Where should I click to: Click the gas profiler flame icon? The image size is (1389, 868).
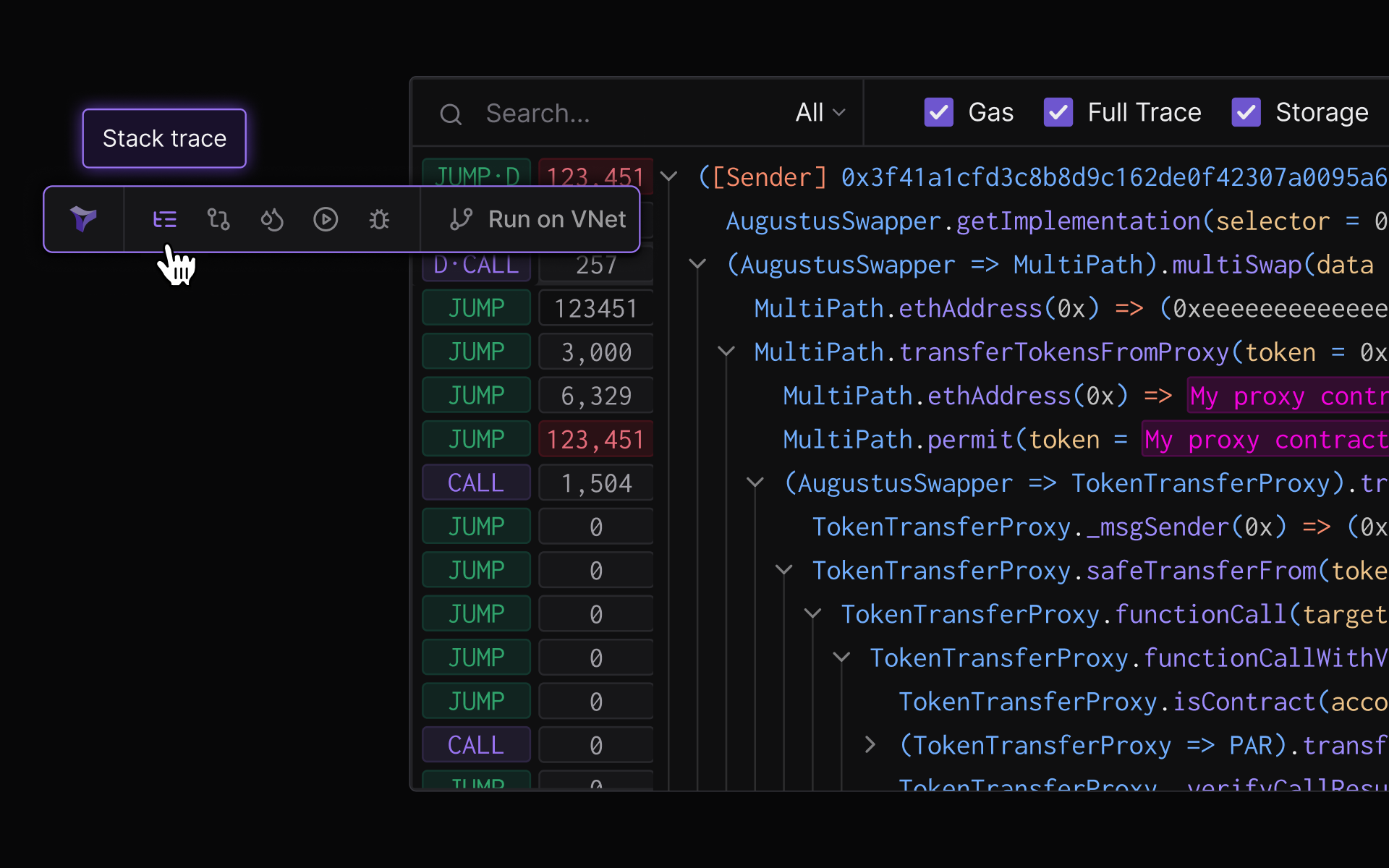pyautogui.click(x=272, y=218)
